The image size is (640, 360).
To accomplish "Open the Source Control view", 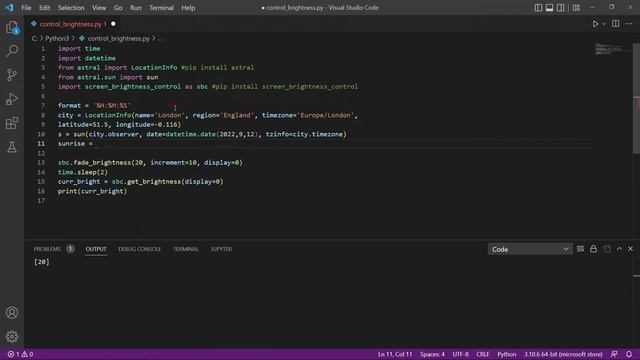I will pyautogui.click(x=12, y=75).
